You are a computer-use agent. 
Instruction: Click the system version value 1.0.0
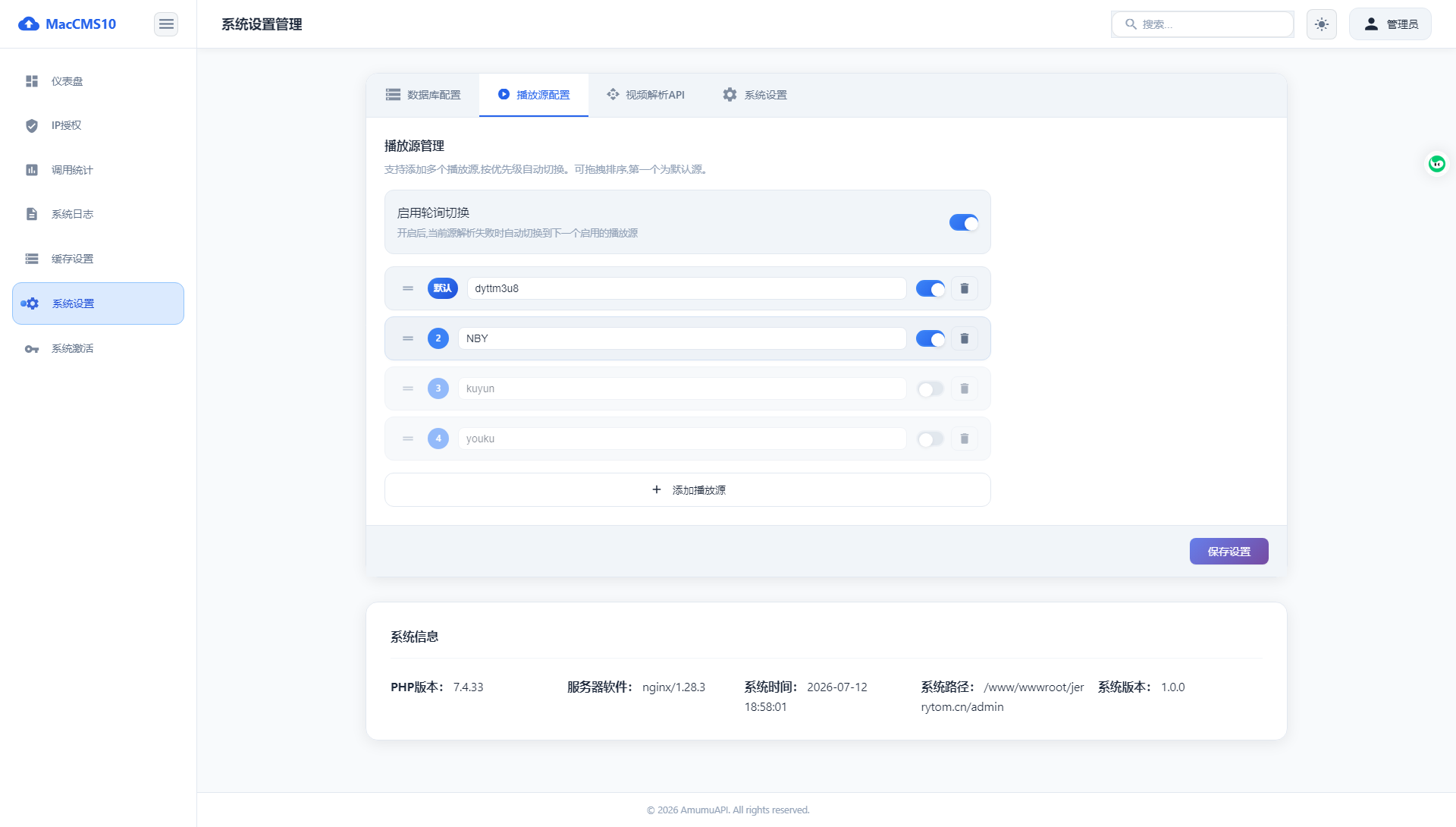pyautogui.click(x=1172, y=687)
